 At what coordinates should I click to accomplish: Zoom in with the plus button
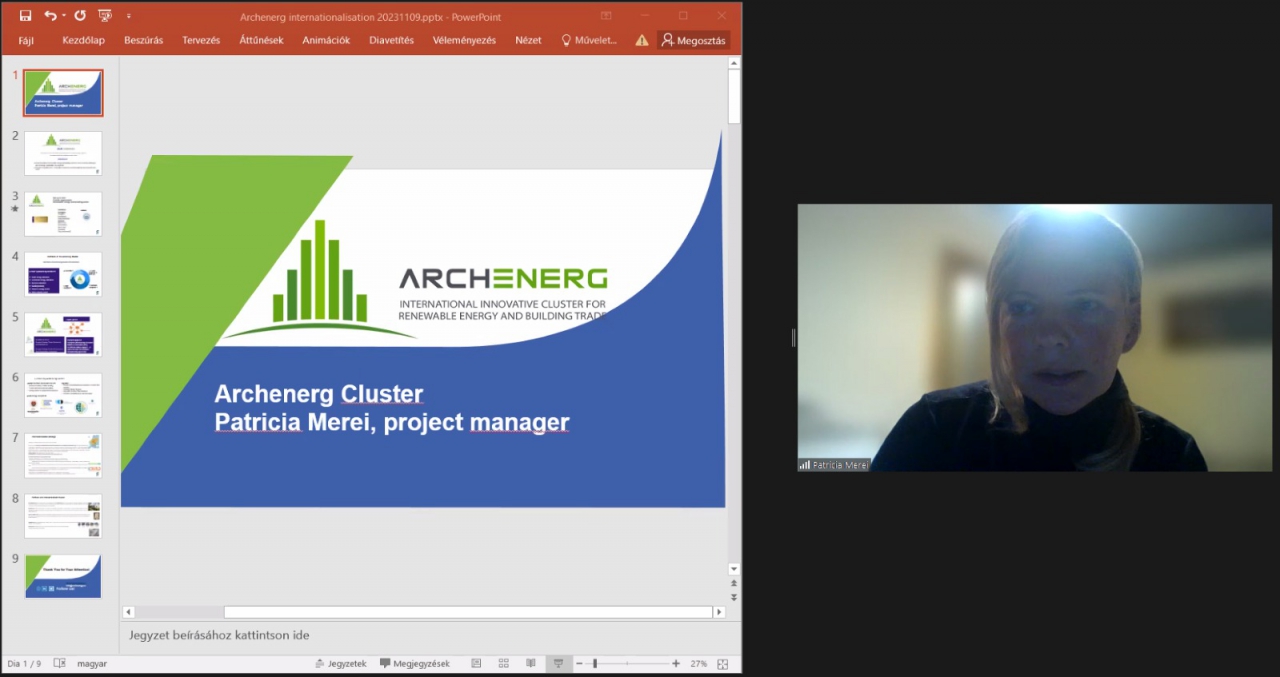click(676, 664)
